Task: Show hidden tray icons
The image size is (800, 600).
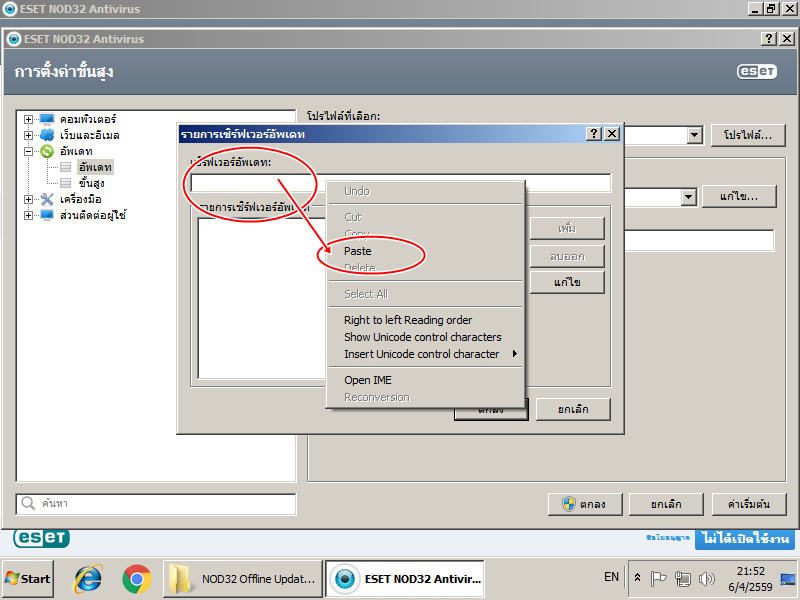Action: coord(637,578)
